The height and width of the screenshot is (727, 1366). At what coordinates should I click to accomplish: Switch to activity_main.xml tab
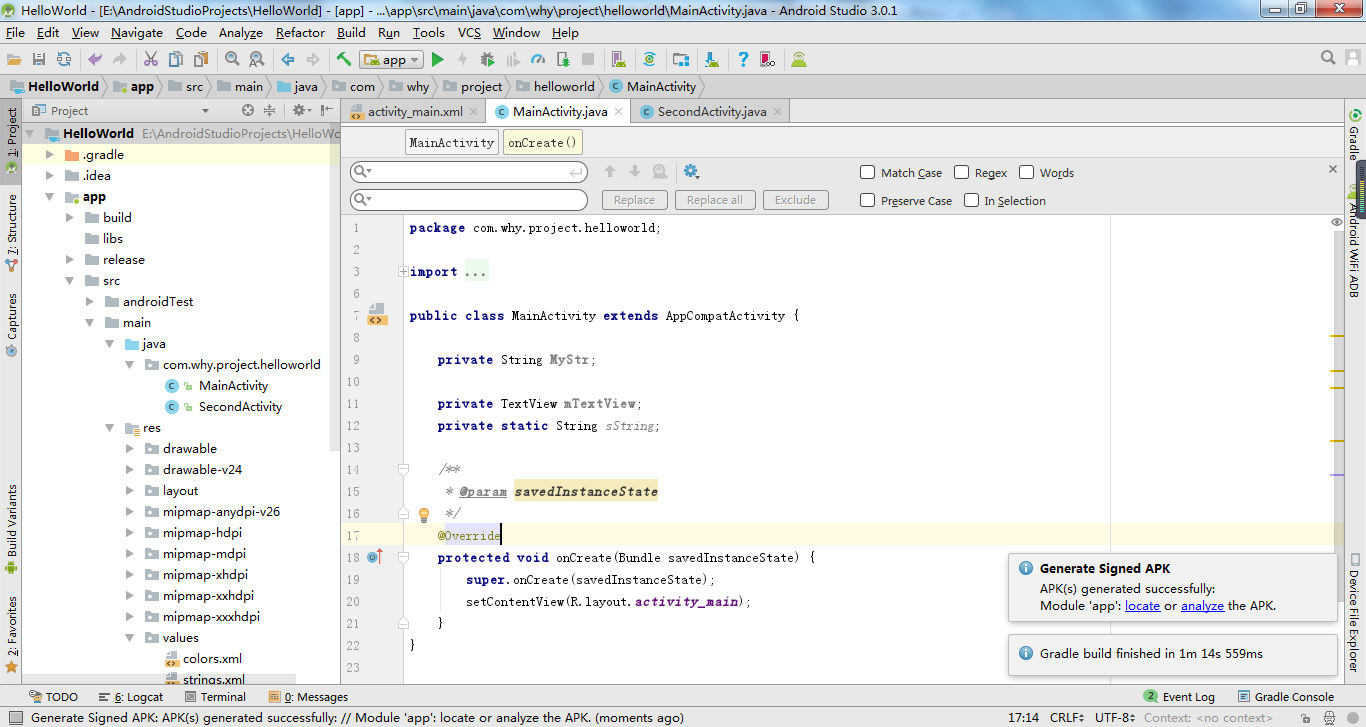(x=413, y=112)
